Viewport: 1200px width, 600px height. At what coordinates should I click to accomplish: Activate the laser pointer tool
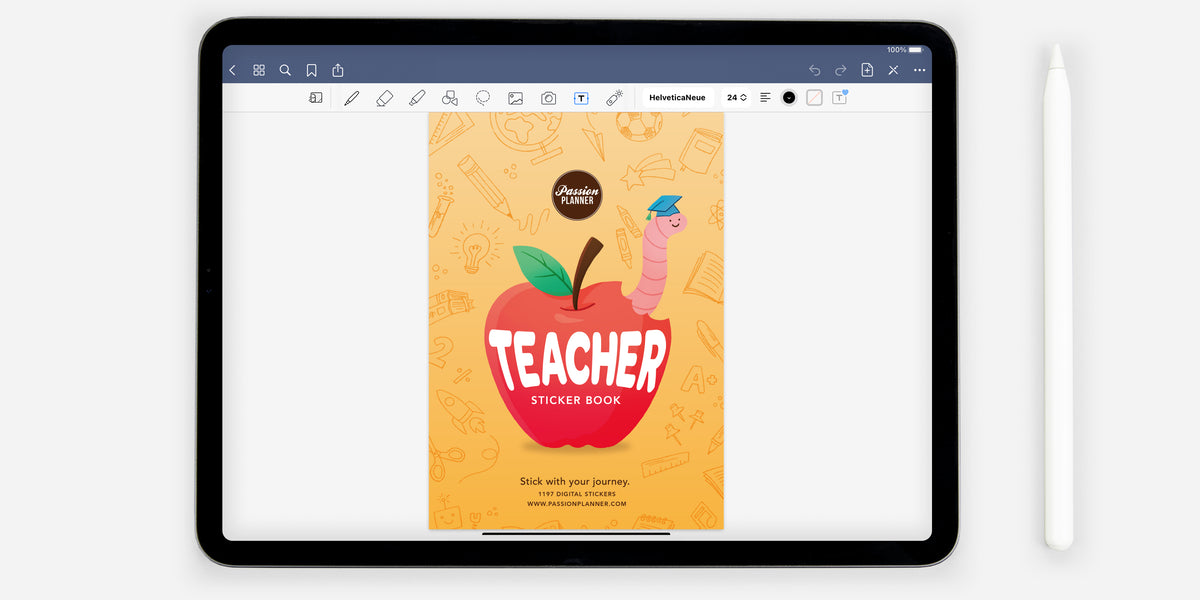[613, 97]
